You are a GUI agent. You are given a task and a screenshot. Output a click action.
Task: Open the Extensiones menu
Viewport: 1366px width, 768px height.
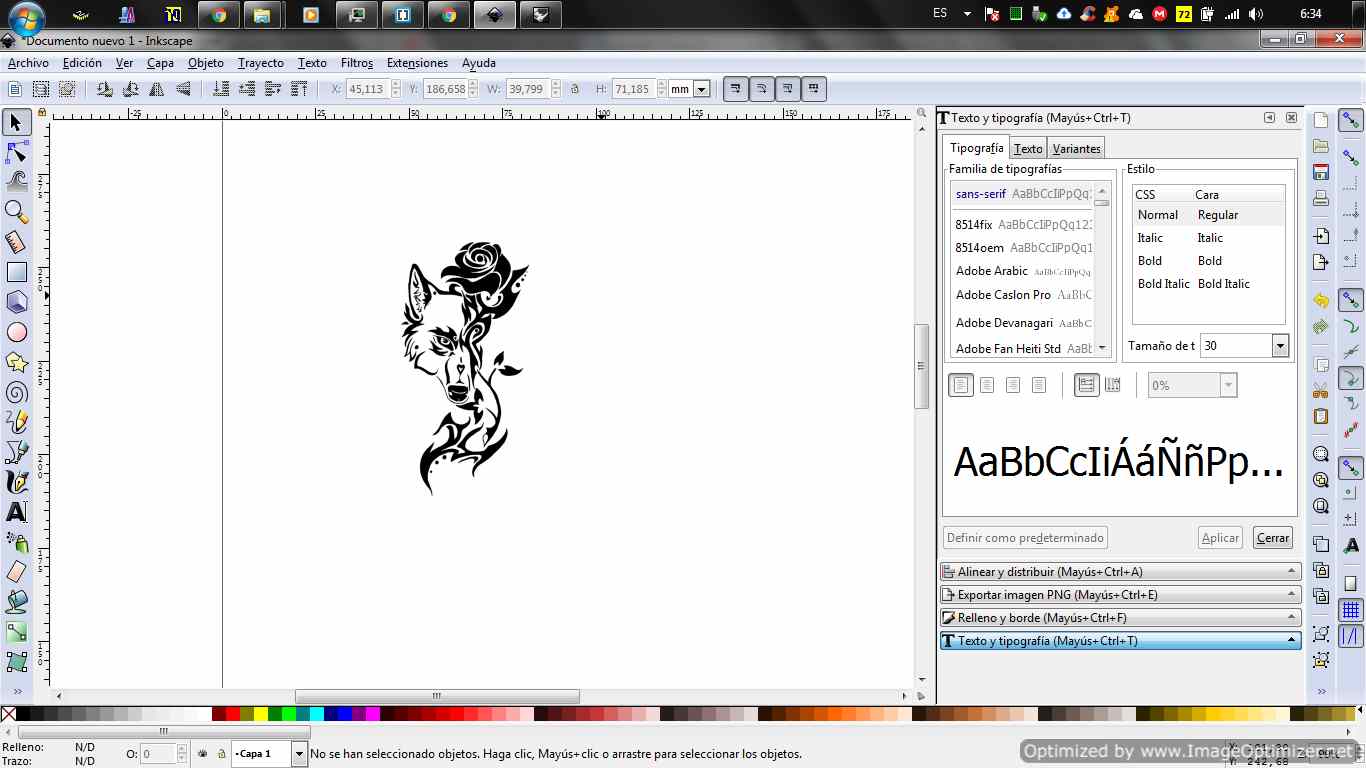point(417,63)
